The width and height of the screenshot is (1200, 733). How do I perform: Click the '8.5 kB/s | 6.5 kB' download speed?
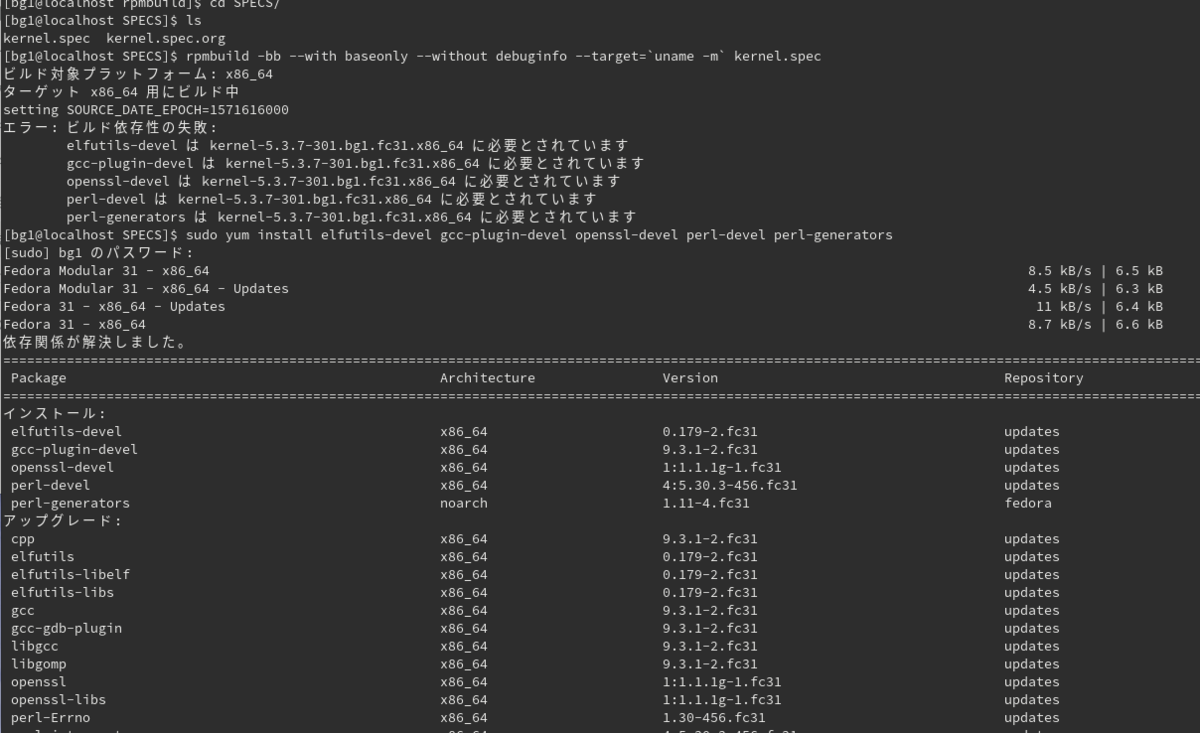tap(1095, 271)
